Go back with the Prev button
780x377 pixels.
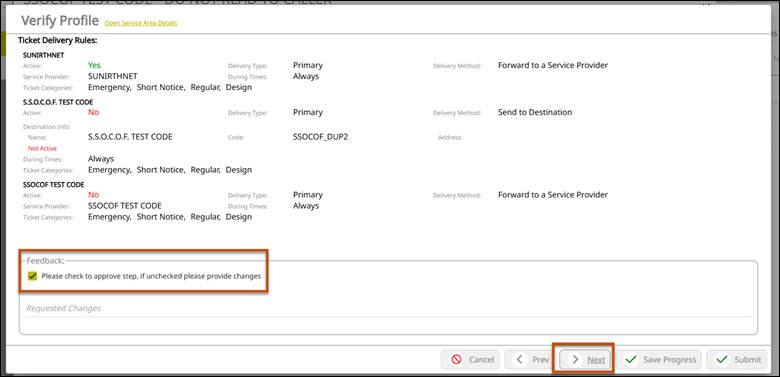tap(530, 360)
